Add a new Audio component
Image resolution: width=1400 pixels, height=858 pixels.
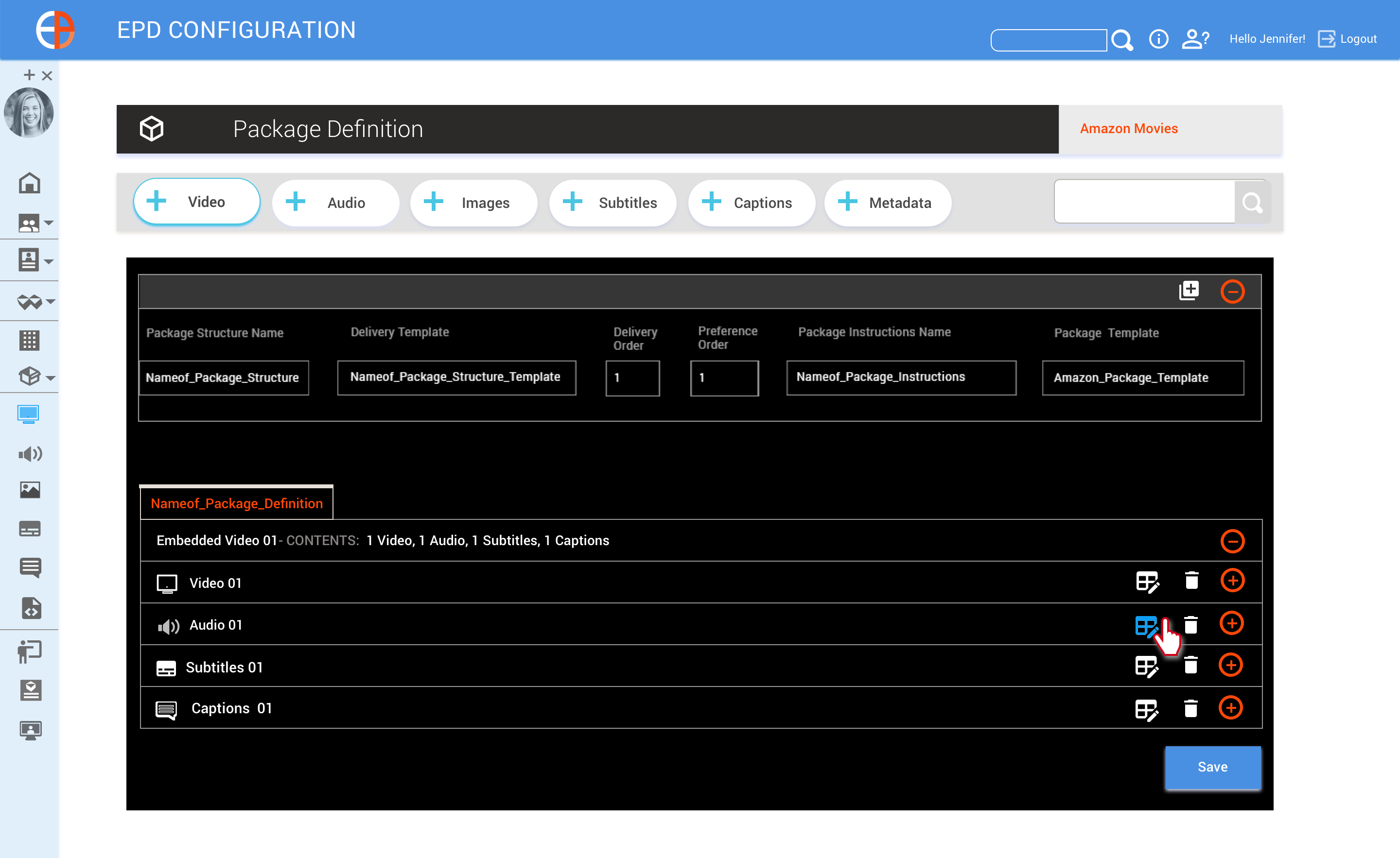click(x=335, y=203)
